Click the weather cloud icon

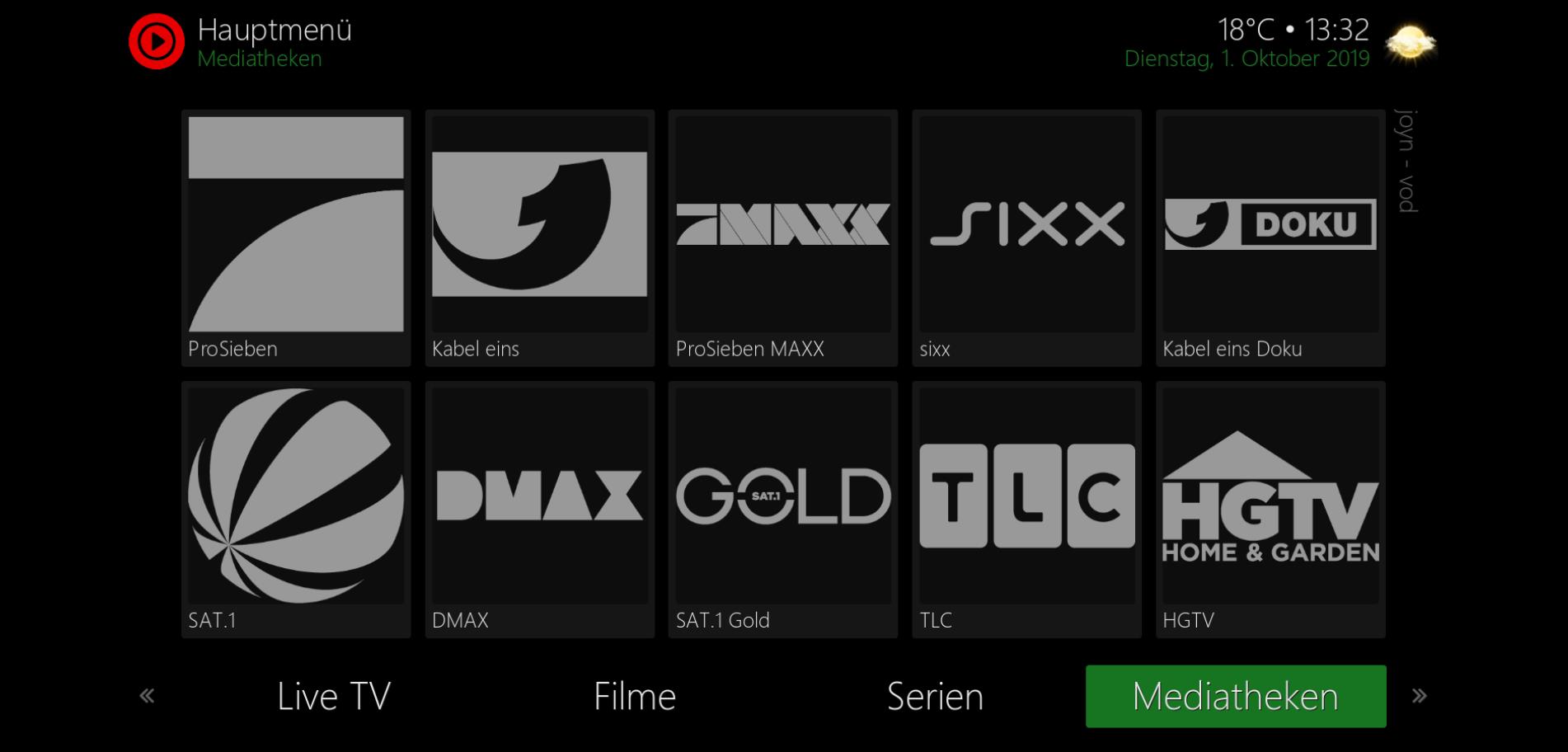pyautogui.click(x=1411, y=43)
